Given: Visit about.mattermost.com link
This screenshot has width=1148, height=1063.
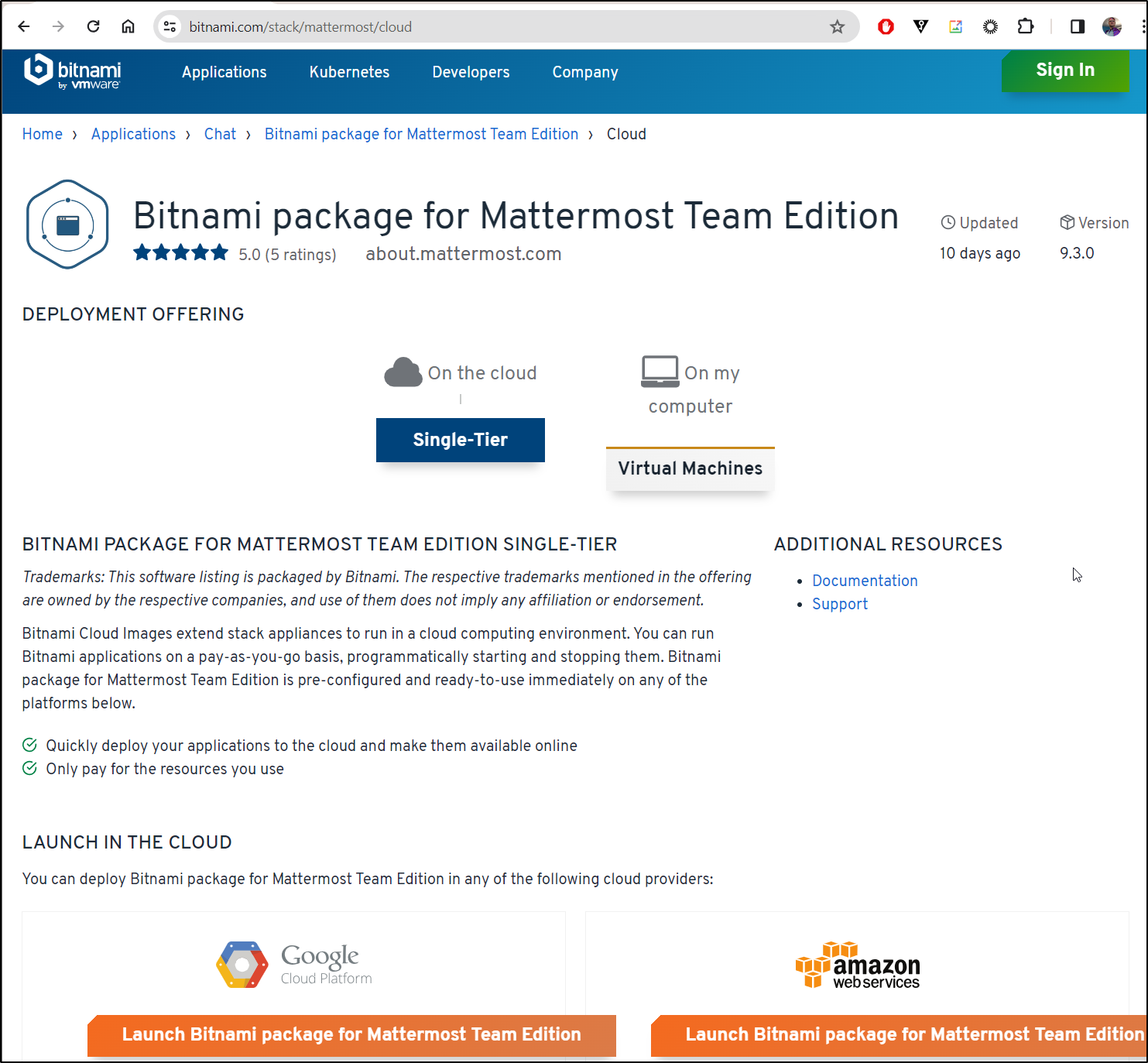Looking at the screenshot, I should (463, 254).
